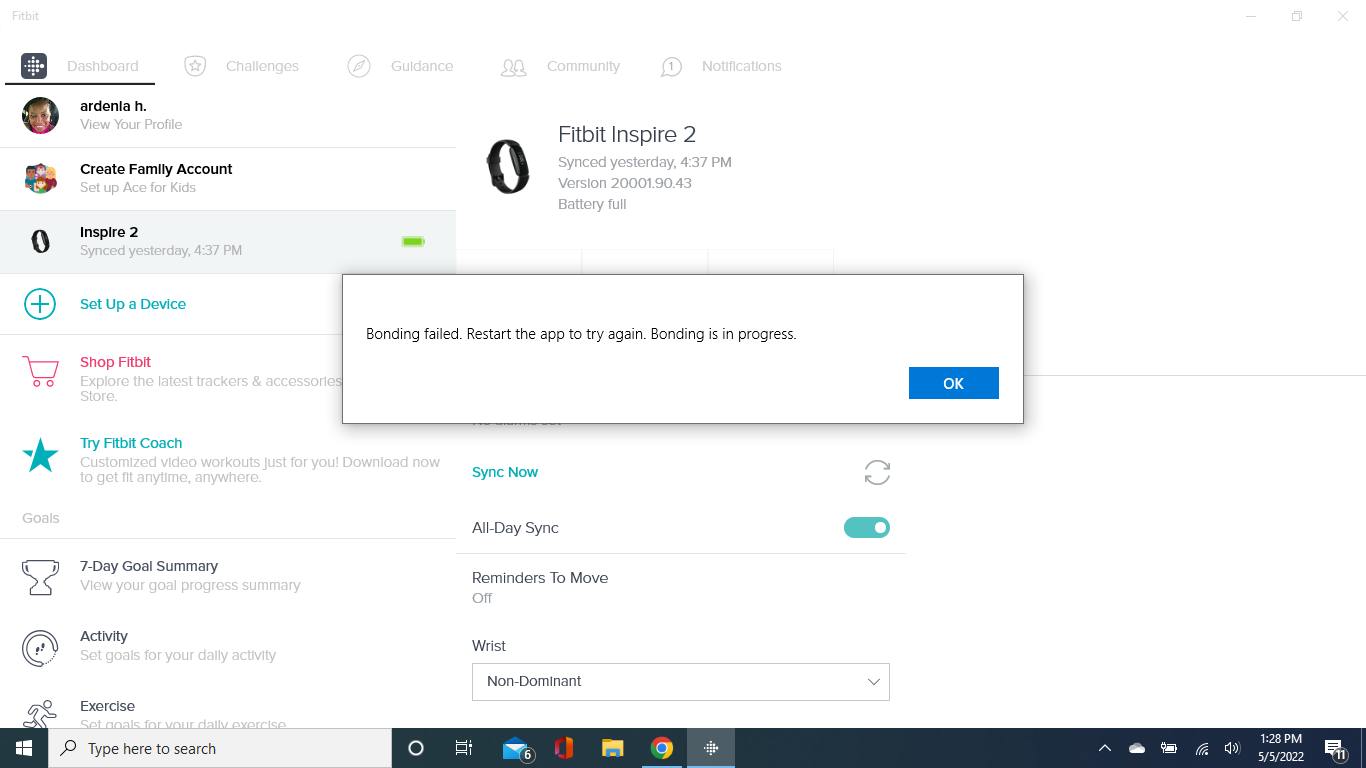The height and width of the screenshot is (768, 1366).
Task: Click the Fitbit app taskbar icon
Action: point(711,748)
